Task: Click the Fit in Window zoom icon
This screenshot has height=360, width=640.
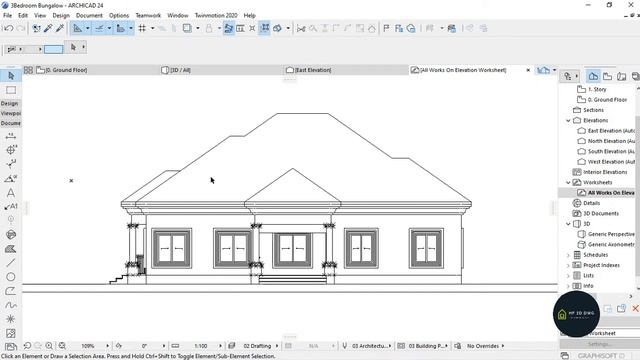Action: point(62,346)
